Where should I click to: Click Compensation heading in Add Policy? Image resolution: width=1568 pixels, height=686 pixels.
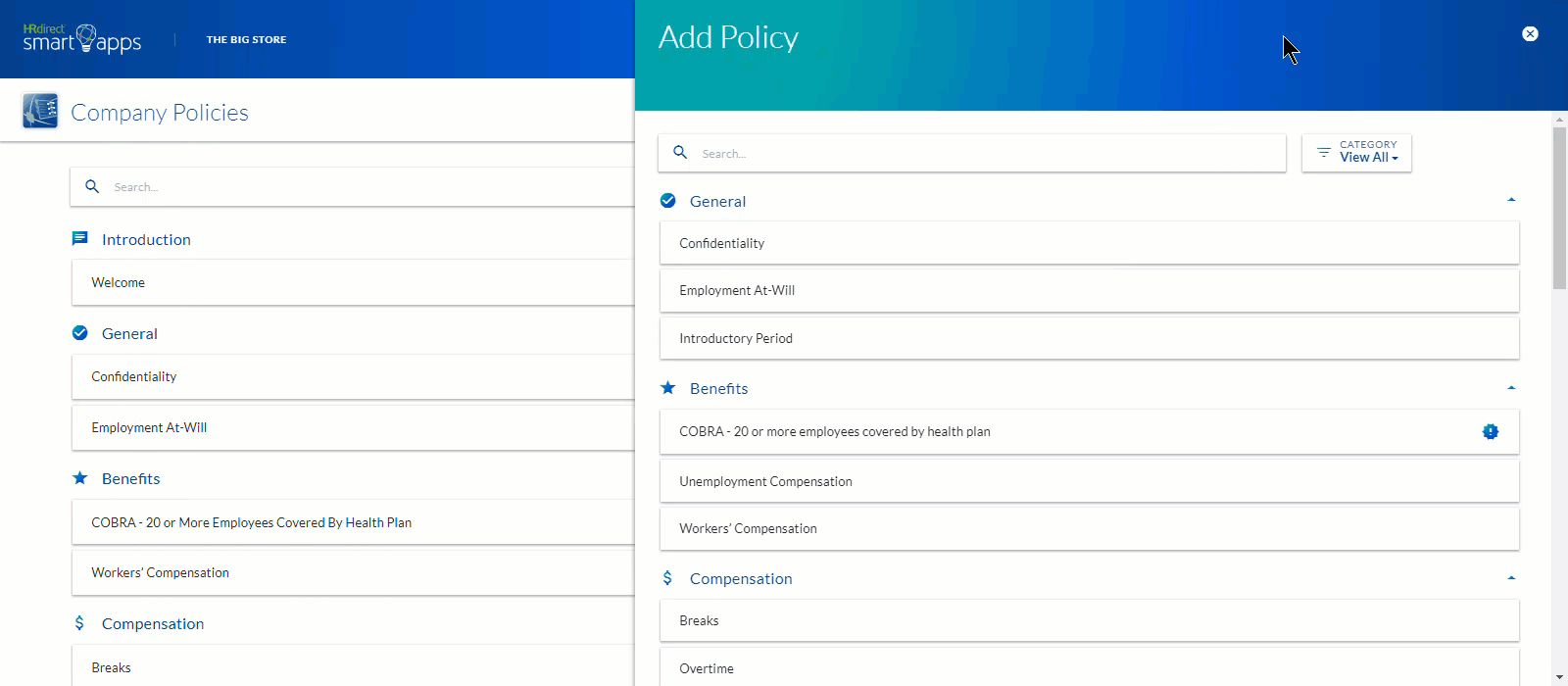(741, 578)
